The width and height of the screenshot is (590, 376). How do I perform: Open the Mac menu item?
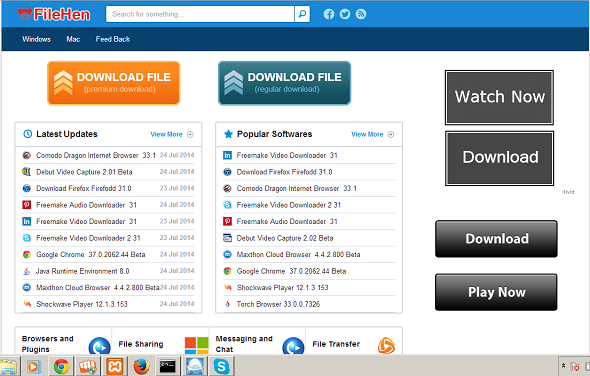73,39
